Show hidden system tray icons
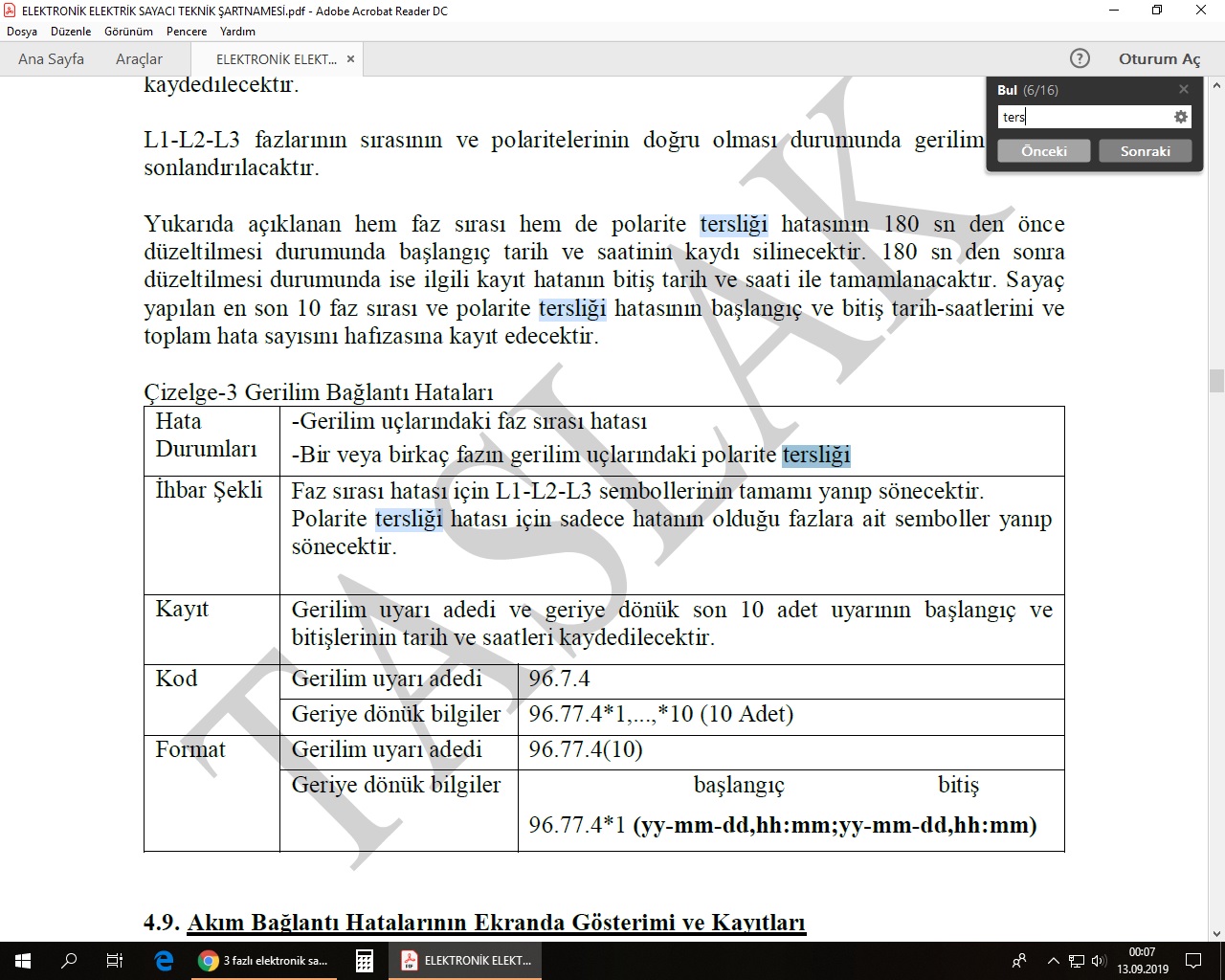1225x980 pixels. (1054, 961)
